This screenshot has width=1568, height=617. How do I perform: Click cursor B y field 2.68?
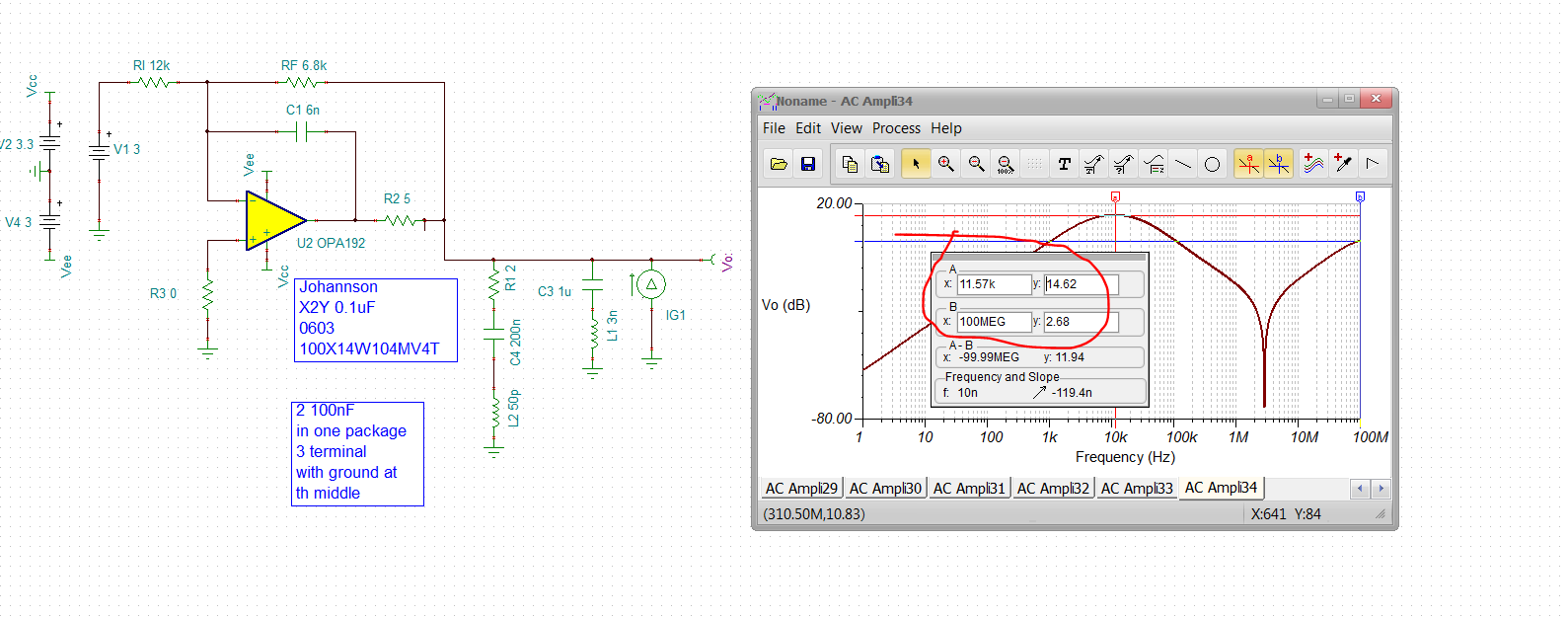tap(1082, 322)
